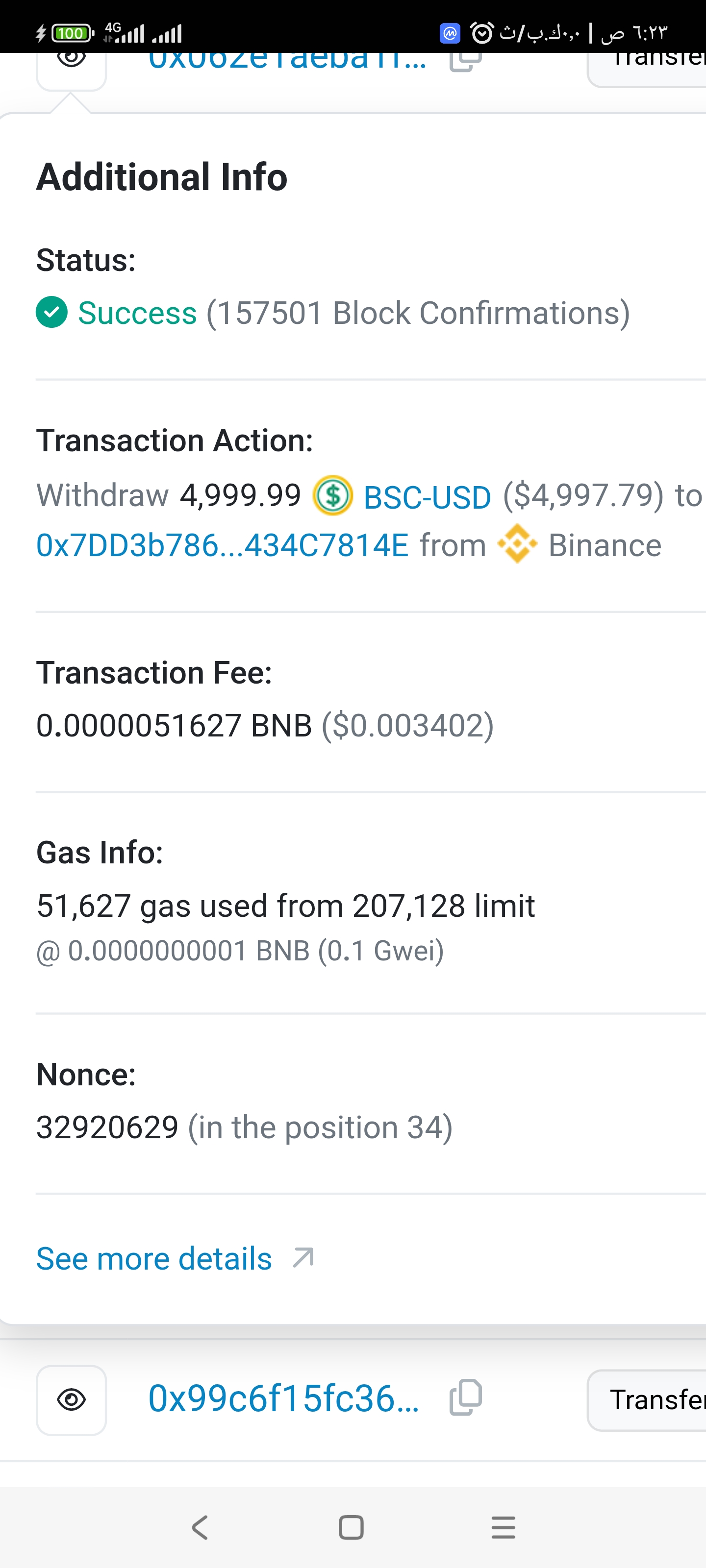Tap the BSC-USD dollar coin icon

332,495
